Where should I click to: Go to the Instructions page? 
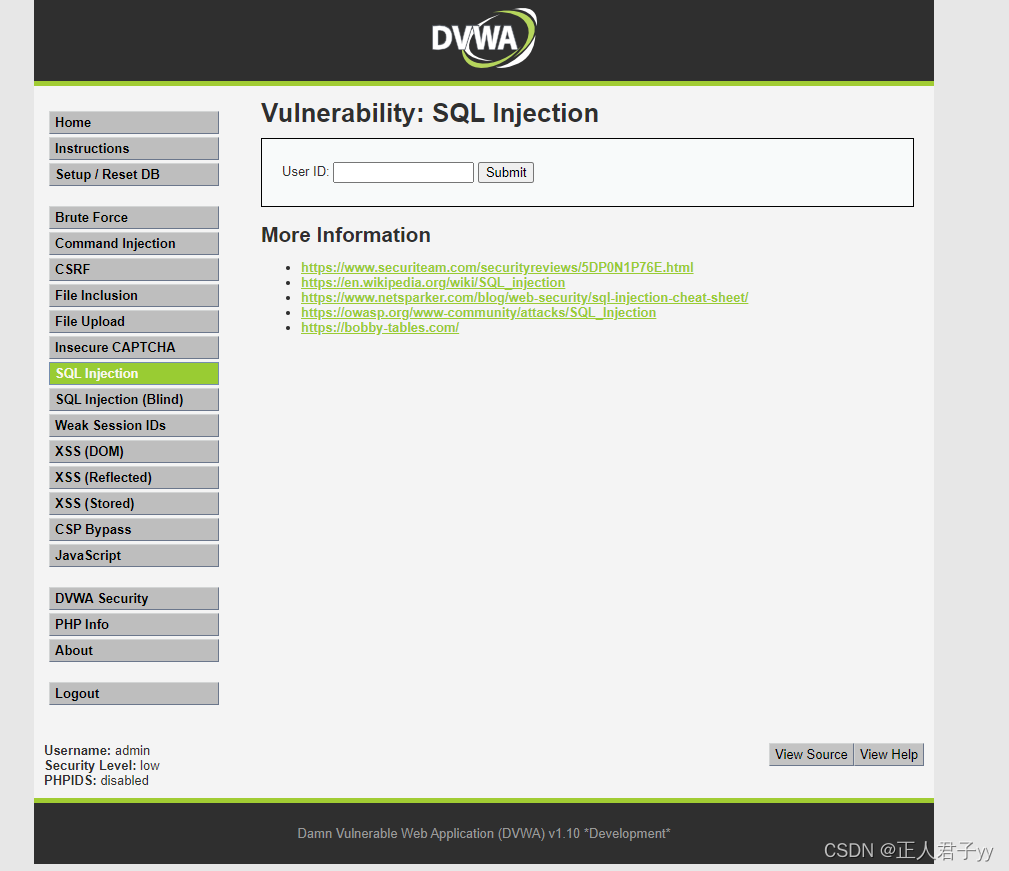tap(134, 149)
